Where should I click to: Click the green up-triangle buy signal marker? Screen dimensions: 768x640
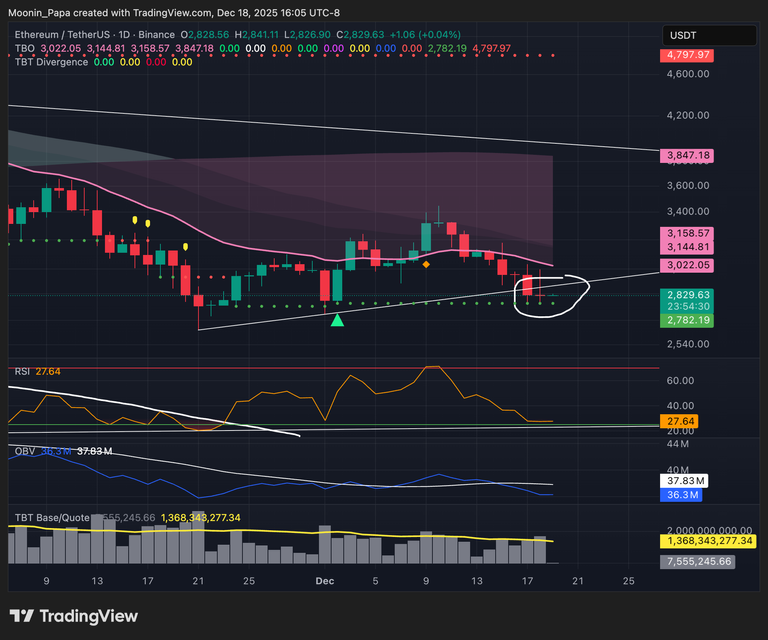coord(337,320)
